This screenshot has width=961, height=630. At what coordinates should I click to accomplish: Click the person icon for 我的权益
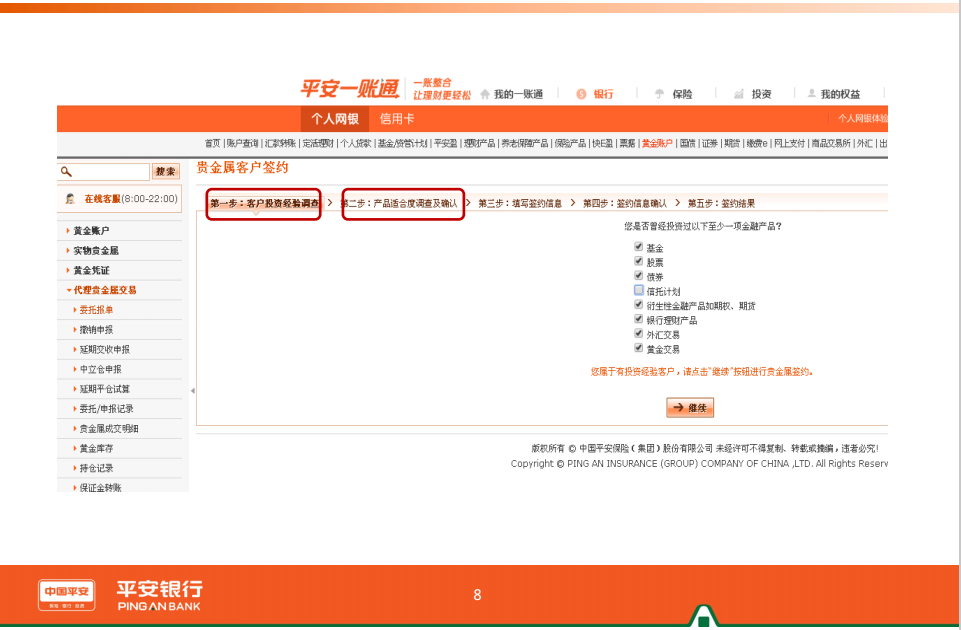811,93
